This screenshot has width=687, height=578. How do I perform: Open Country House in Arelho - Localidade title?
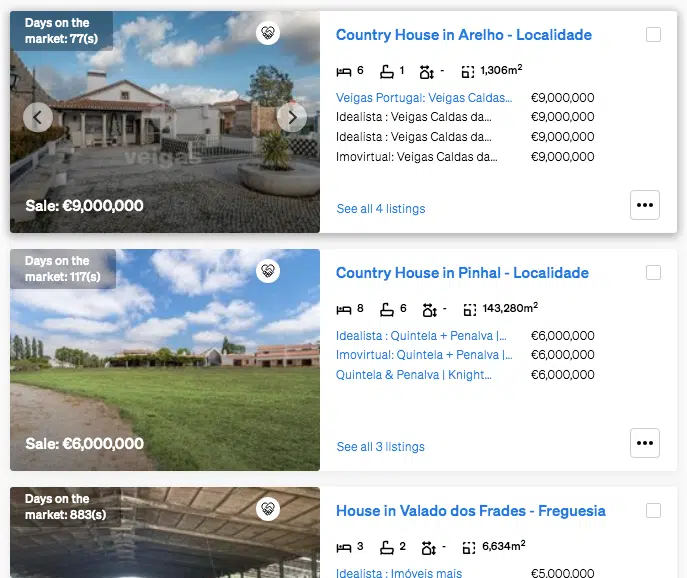464,35
